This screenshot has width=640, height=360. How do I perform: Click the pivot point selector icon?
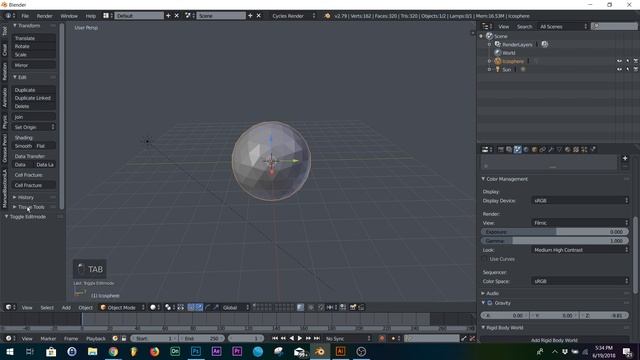(x=168, y=307)
